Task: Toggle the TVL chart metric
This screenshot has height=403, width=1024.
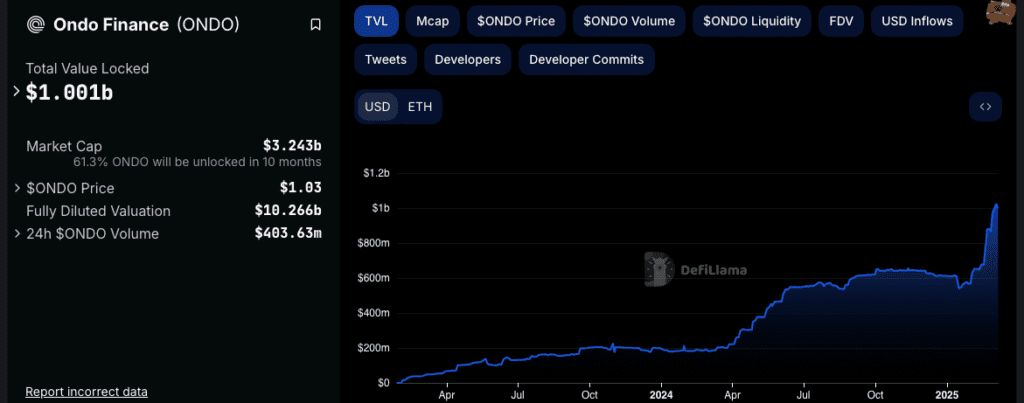Action: (x=376, y=20)
